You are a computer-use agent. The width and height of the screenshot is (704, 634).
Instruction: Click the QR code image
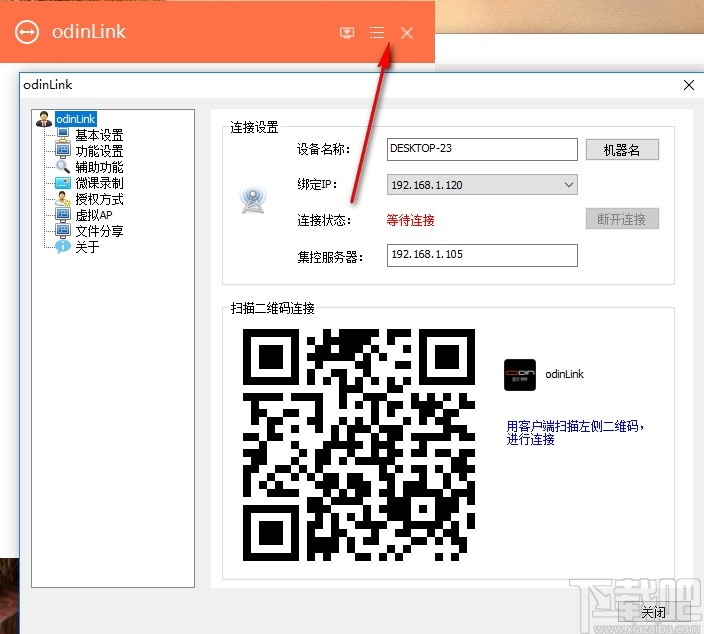359,445
